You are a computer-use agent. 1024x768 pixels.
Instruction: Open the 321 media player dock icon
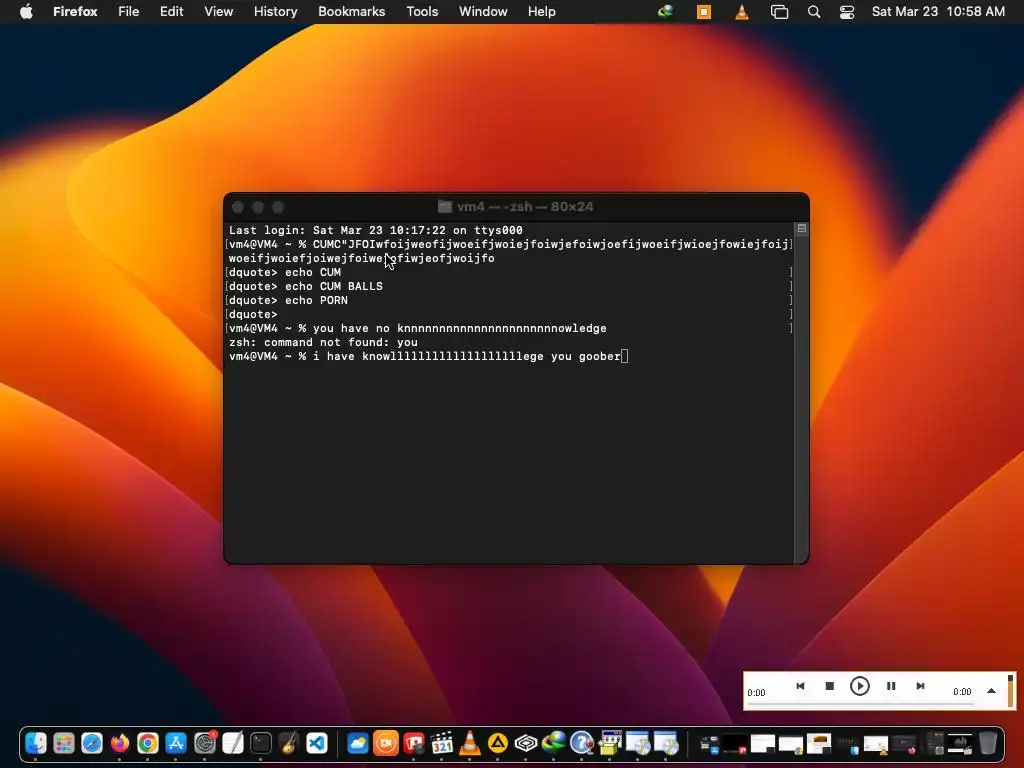tap(441, 743)
